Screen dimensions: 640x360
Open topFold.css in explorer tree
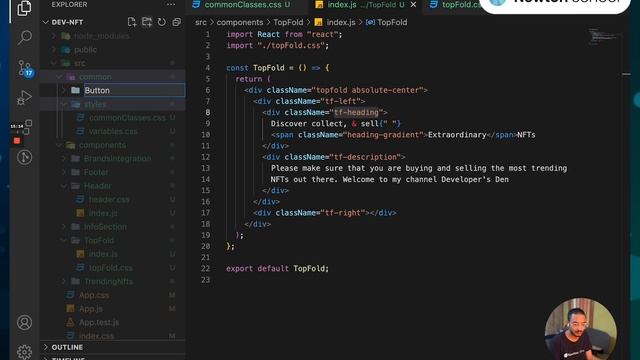pos(111,268)
